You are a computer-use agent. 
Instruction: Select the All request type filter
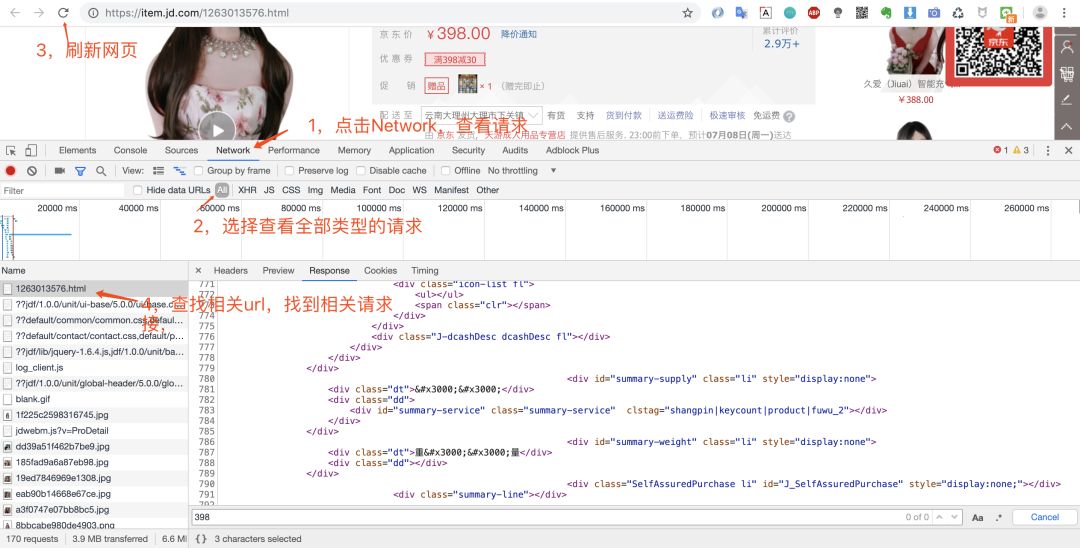pos(222,190)
